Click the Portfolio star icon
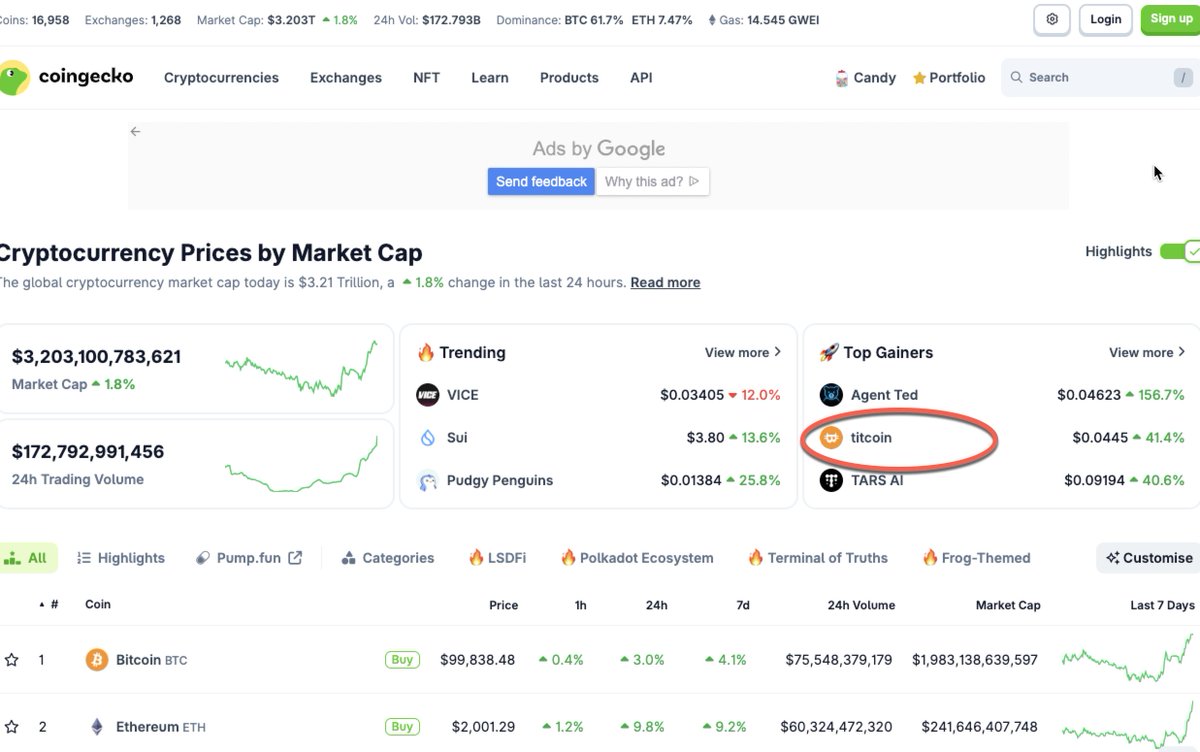1200x752 pixels. click(x=919, y=78)
